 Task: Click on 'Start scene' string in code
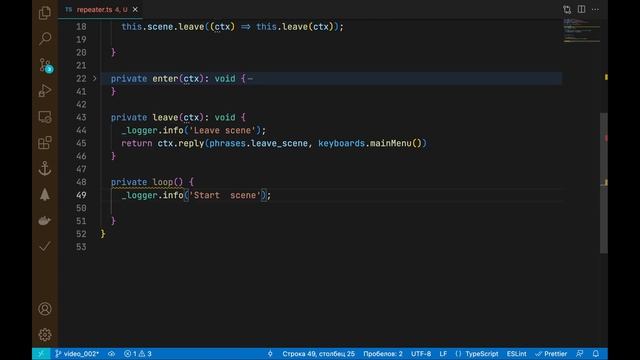pyautogui.click(x=225, y=195)
